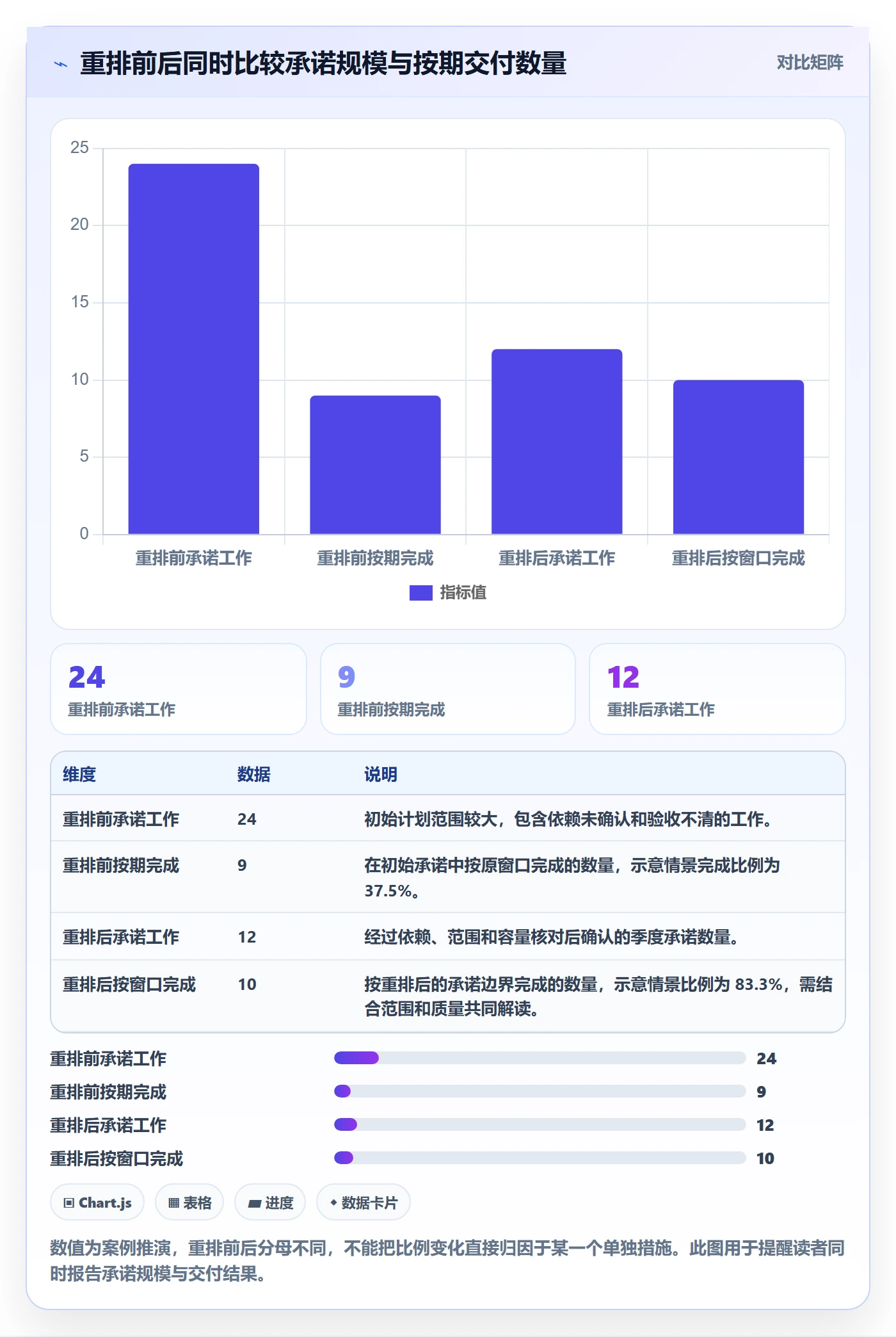
Task: Click the 重排前按期完成 x-axis label
Action: [375, 558]
